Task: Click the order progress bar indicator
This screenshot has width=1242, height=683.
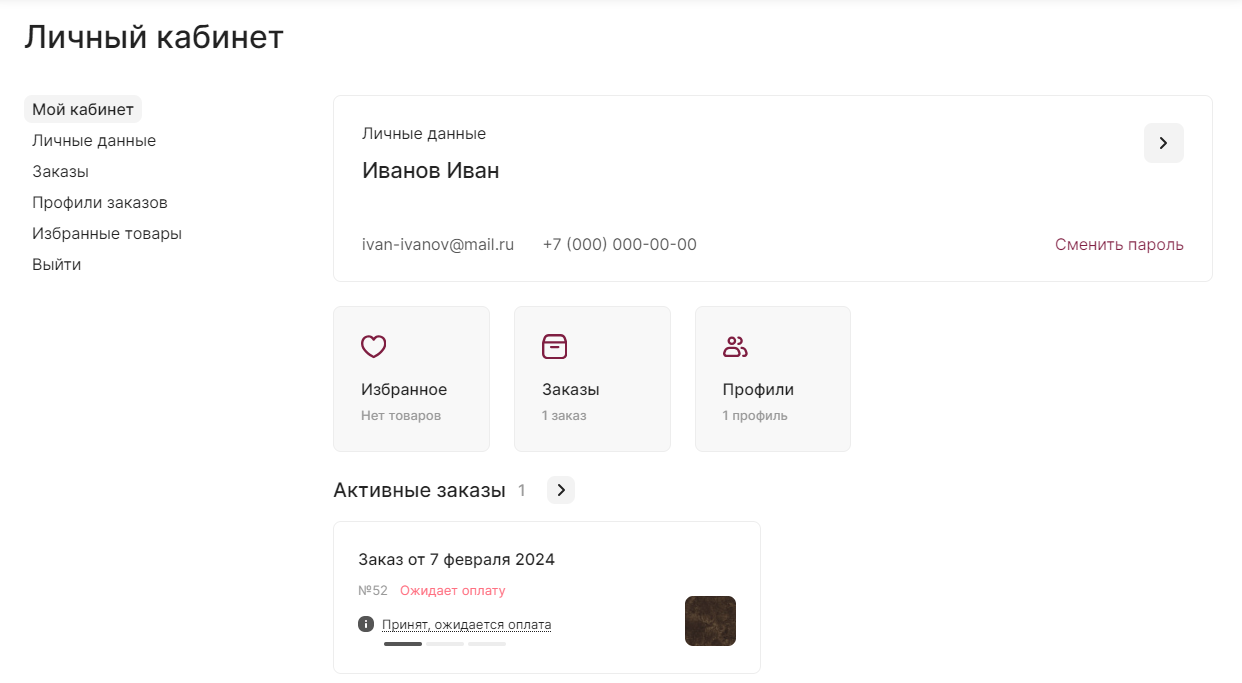Action: 444,644
